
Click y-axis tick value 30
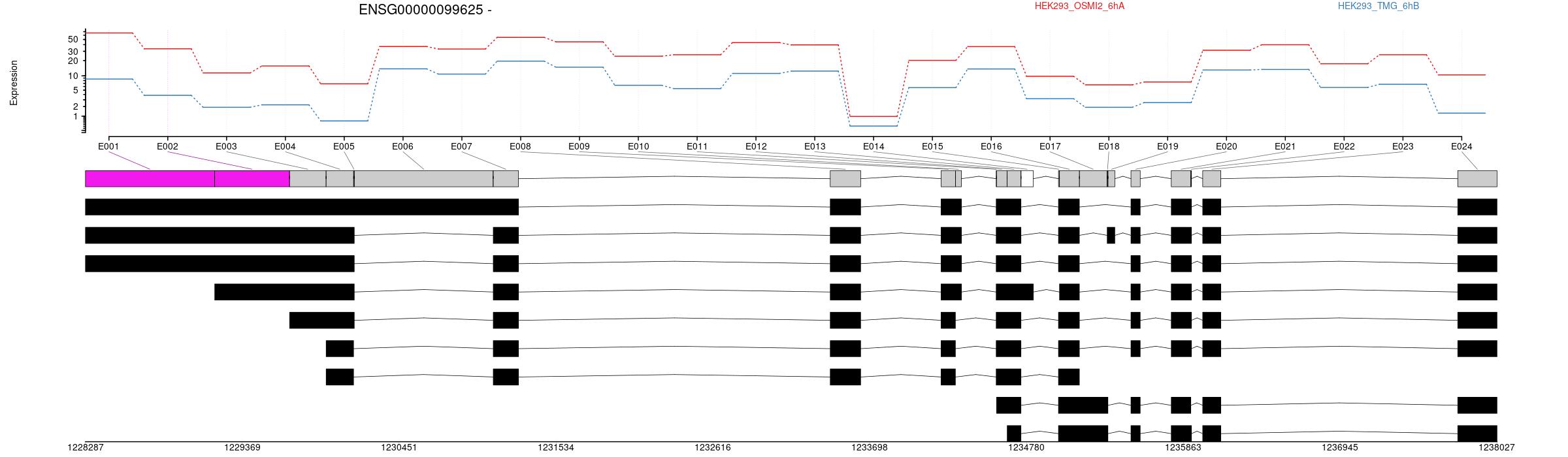coord(73,52)
